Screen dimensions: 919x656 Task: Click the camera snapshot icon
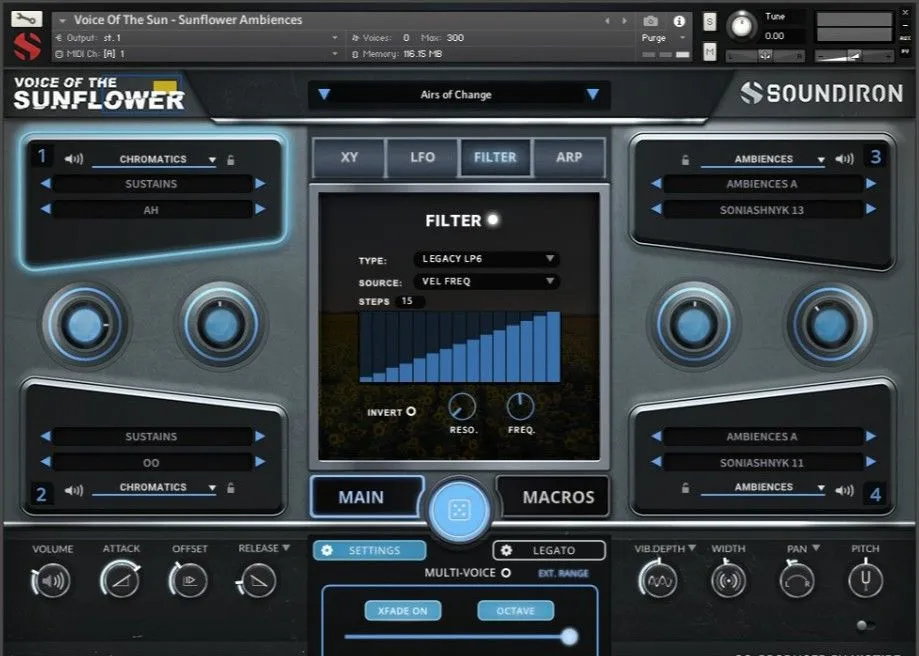(x=651, y=21)
